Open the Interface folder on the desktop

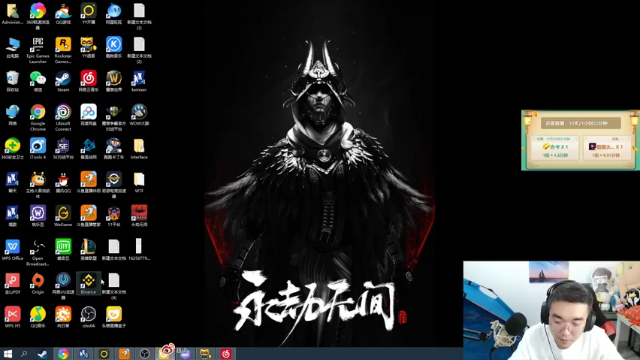[x=139, y=148]
